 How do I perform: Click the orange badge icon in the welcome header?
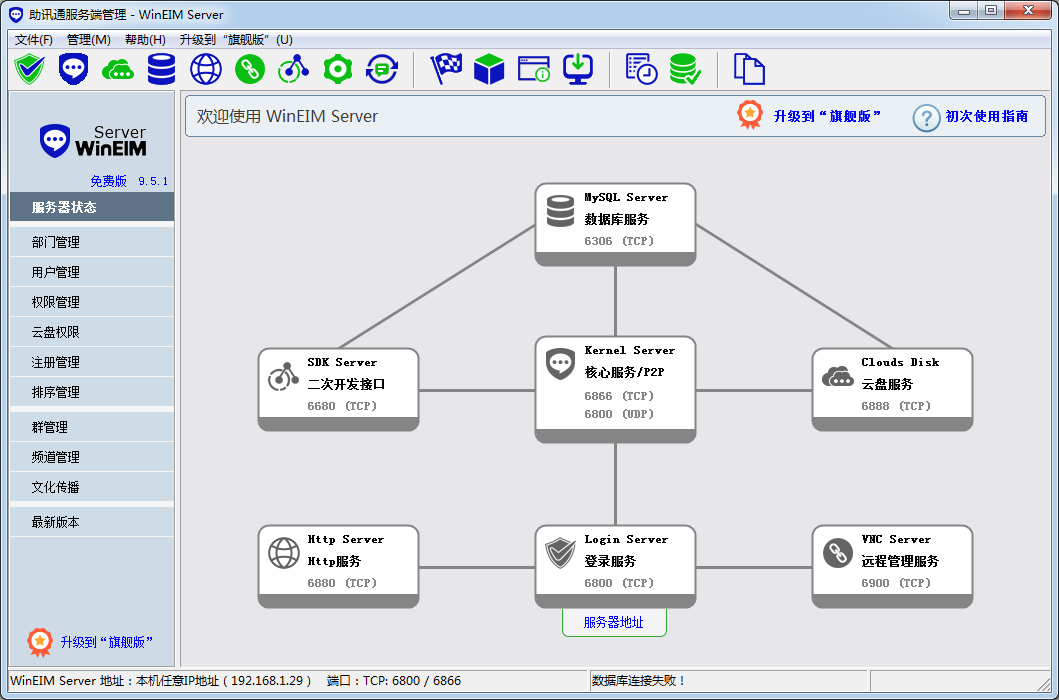tap(750, 116)
